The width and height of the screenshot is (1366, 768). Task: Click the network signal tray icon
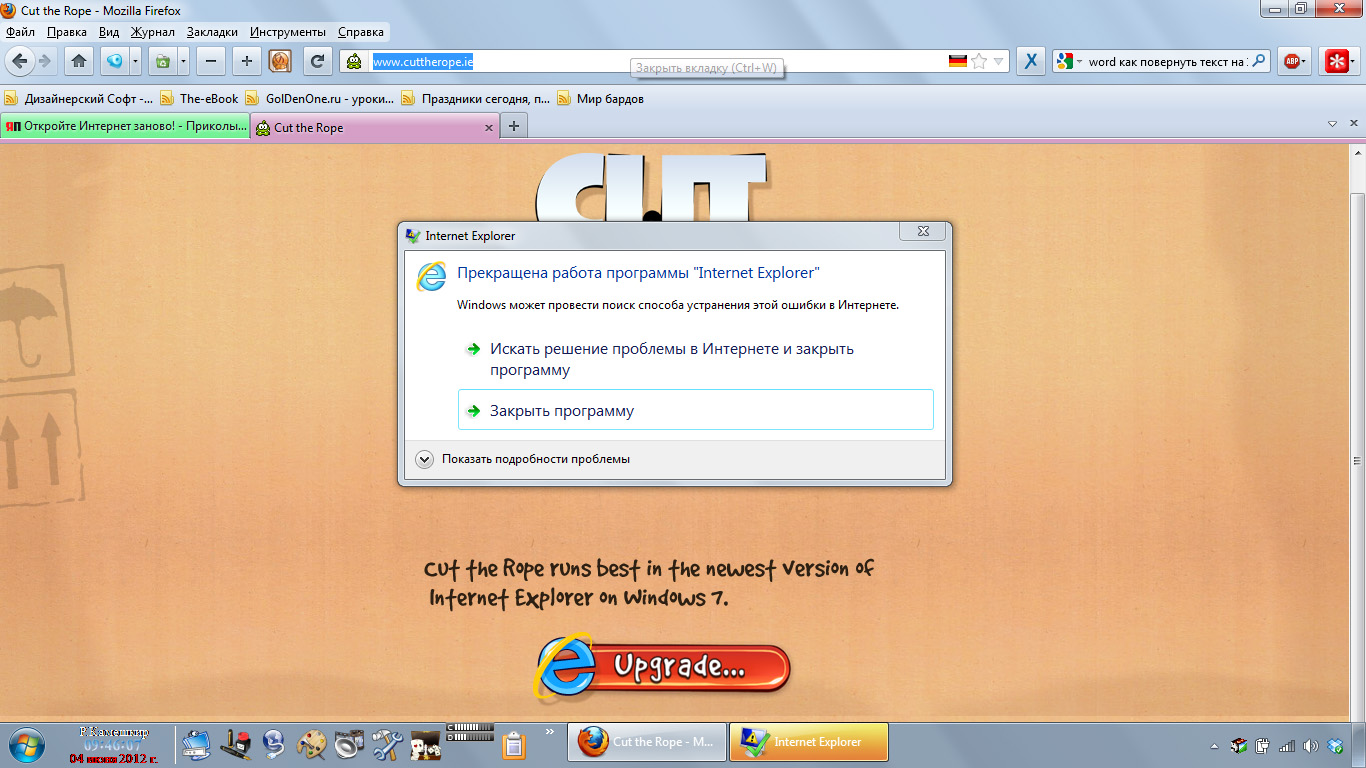click(1286, 745)
